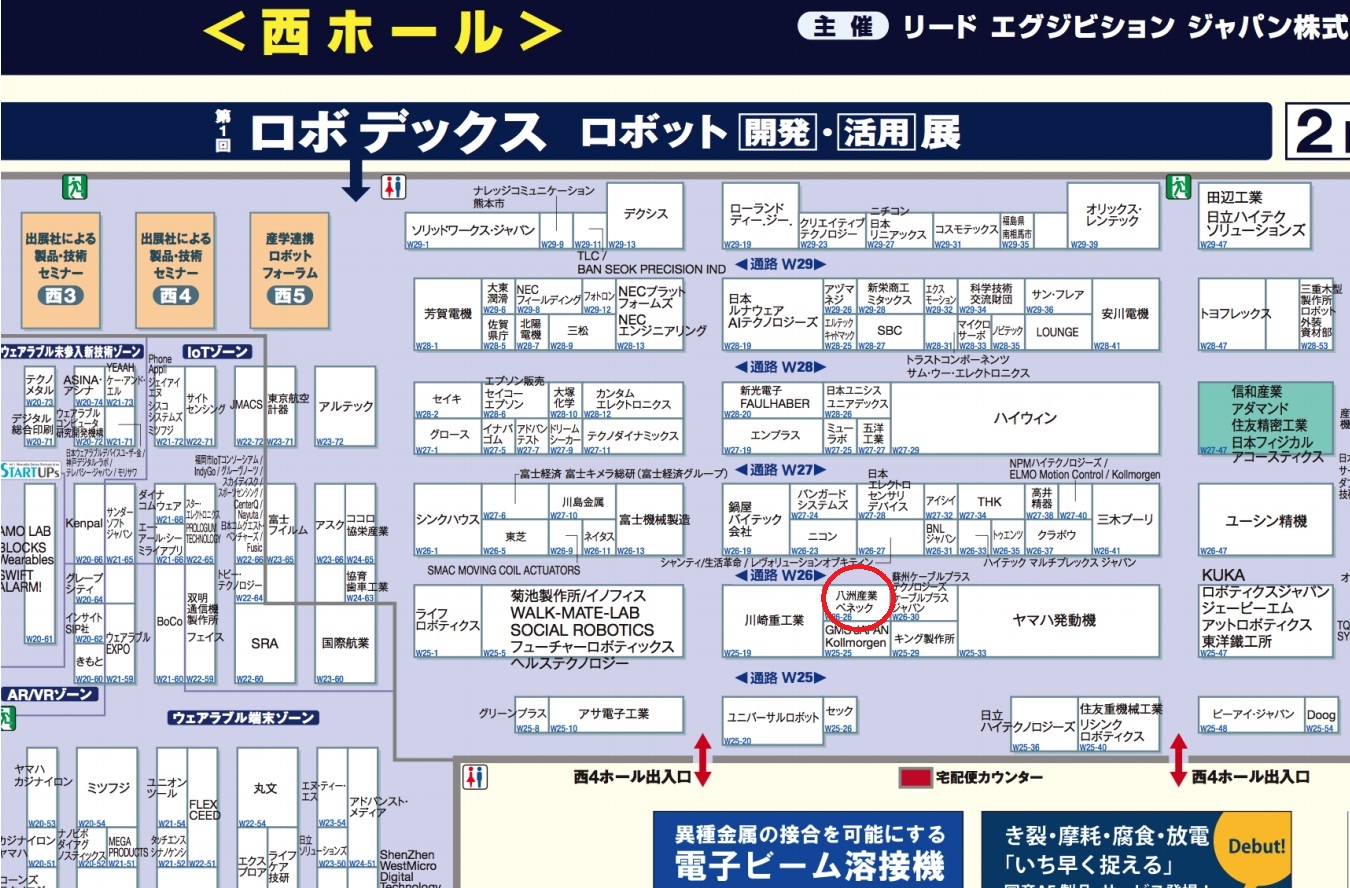Screen dimensions: 1350x888
Task: Click the 通路 W26 aisle label
Action: (781, 575)
